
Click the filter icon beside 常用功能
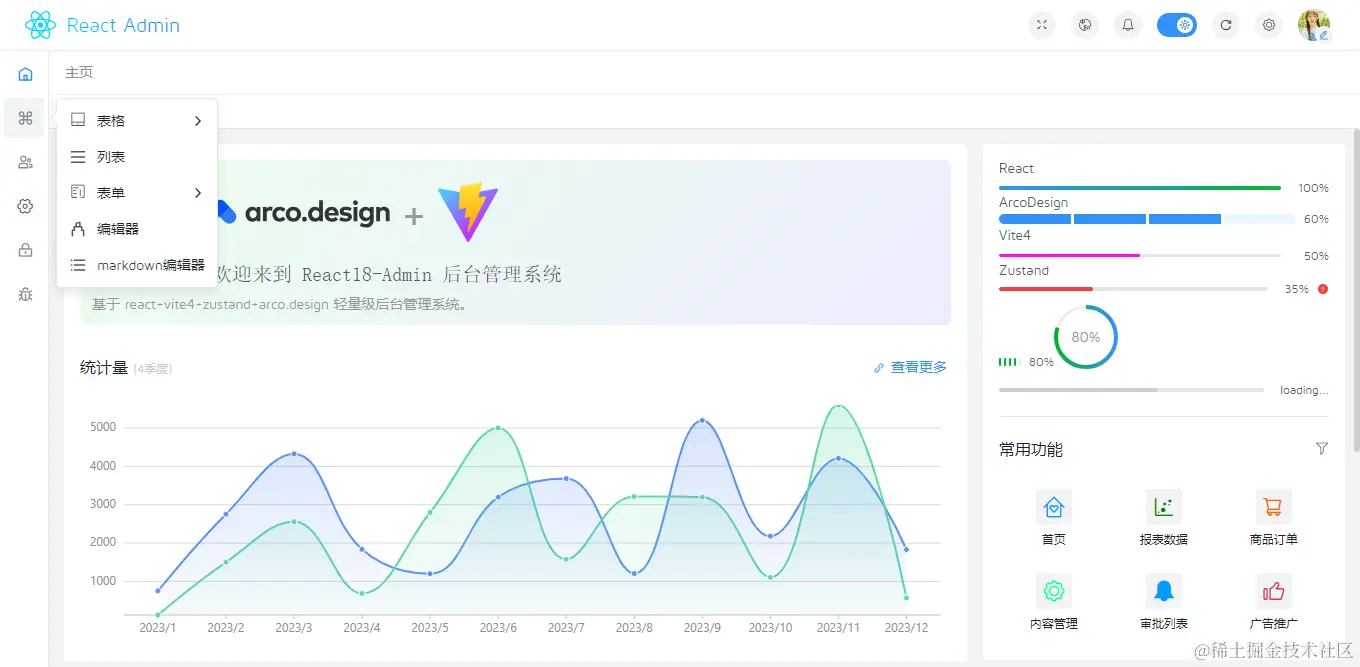pyautogui.click(x=1322, y=448)
